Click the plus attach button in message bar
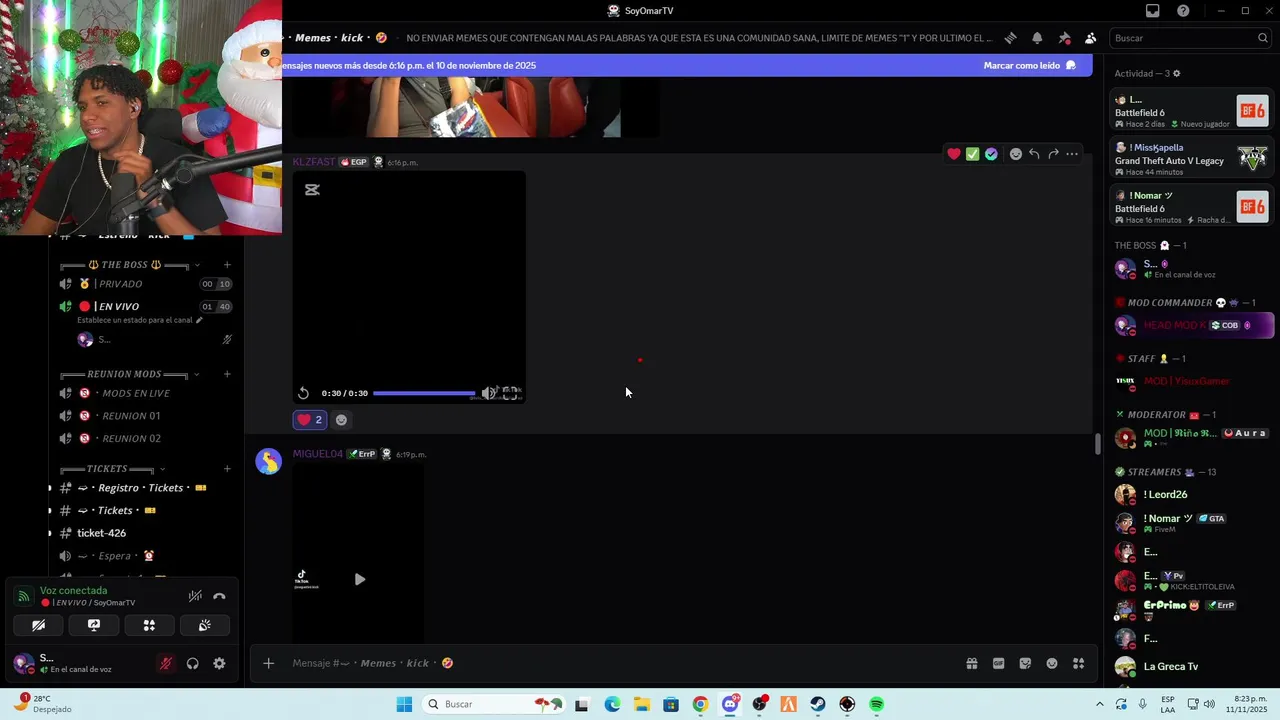 coord(268,663)
